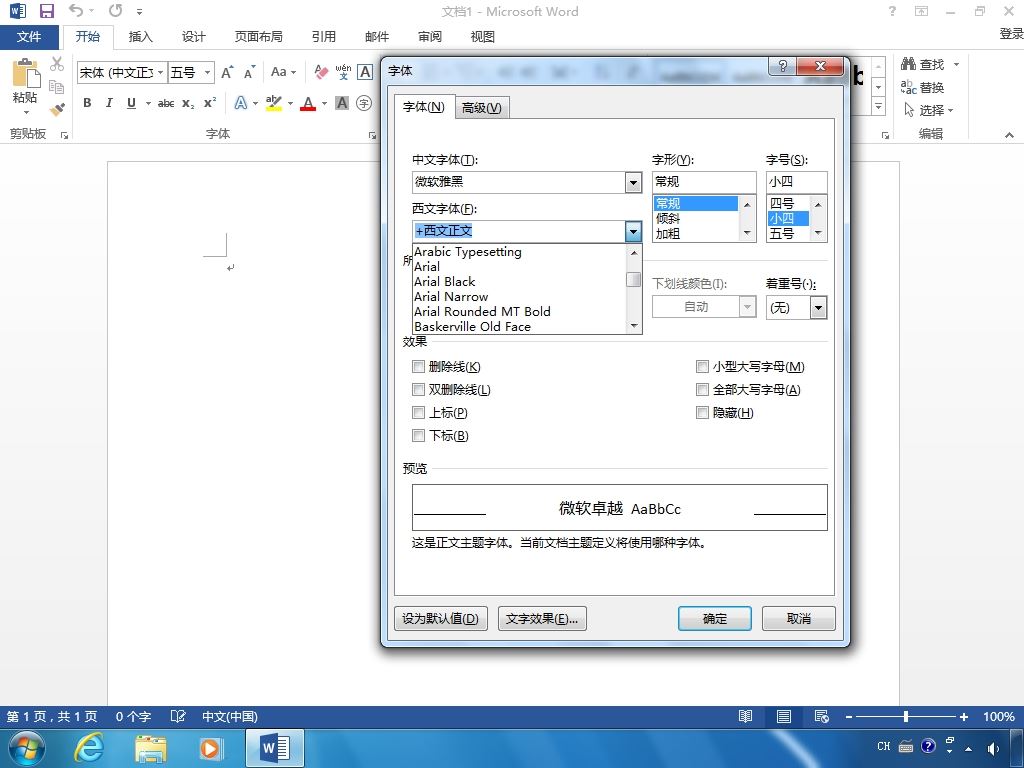Click the zoom slider handle in status bar
The height and width of the screenshot is (768, 1024).
click(906, 716)
